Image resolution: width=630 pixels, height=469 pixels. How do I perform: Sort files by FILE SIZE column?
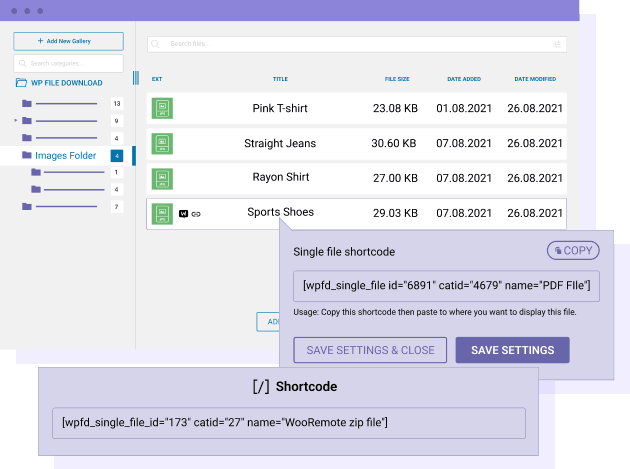(x=397, y=79)
